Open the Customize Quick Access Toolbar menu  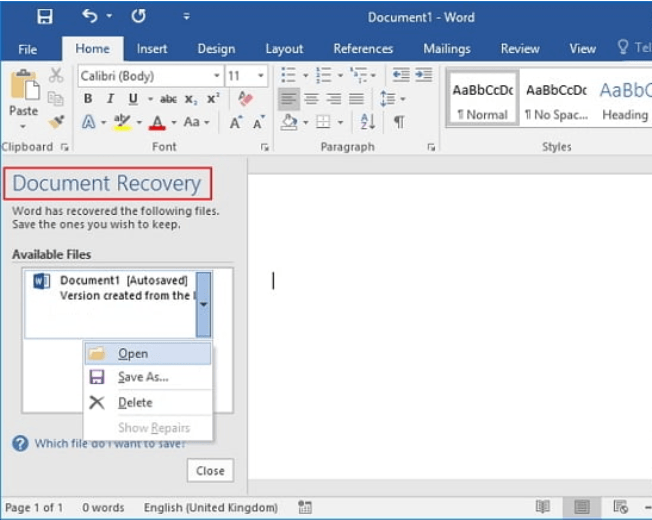(186, 17)
